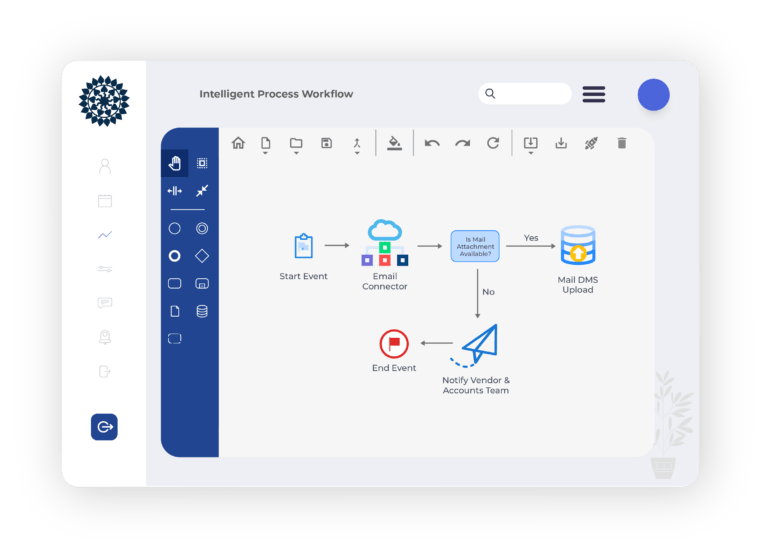Screen dimensions: 768x556
Task: Click the 'Intelligent Process Workflow' title
Action: [x=276, y=94]
